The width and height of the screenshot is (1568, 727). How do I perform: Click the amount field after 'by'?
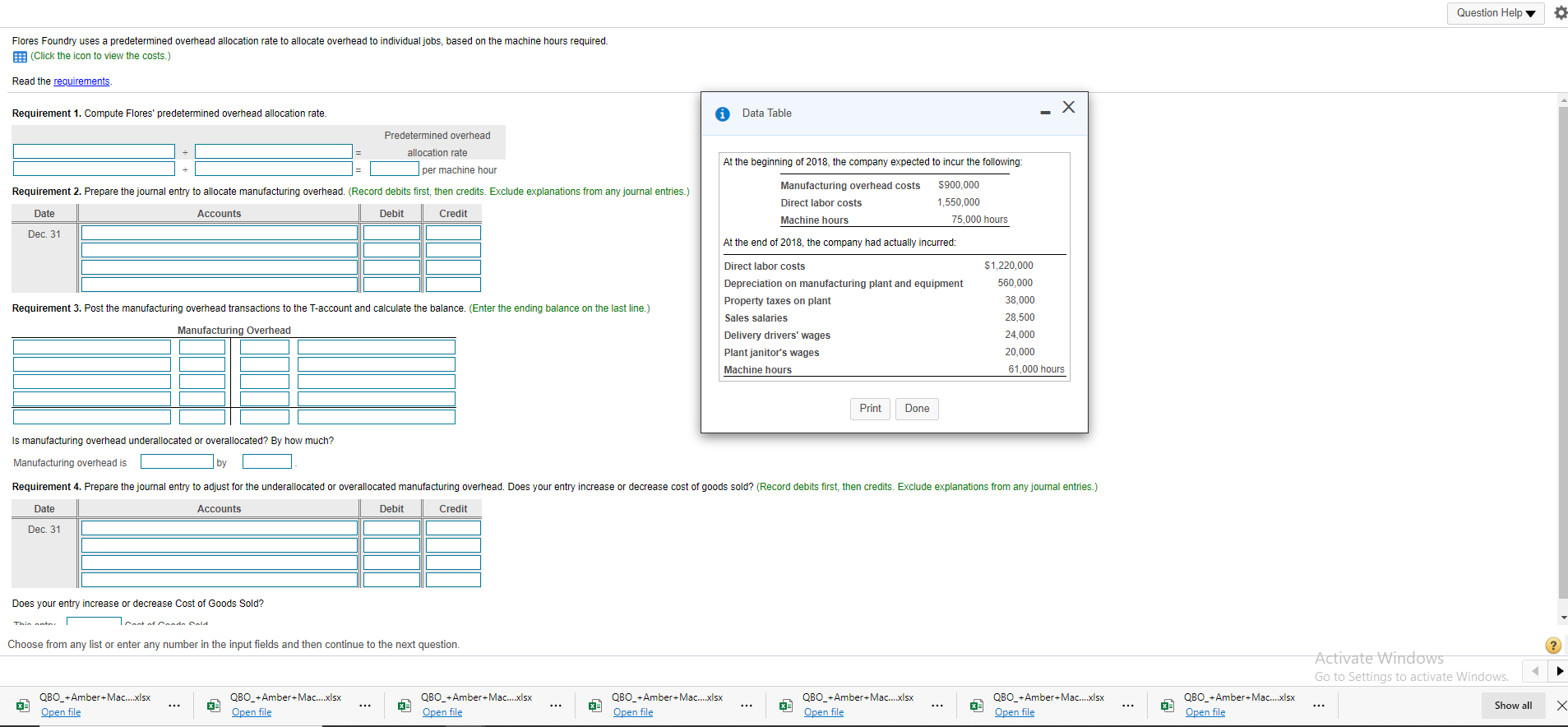click(x=267, y=461)
